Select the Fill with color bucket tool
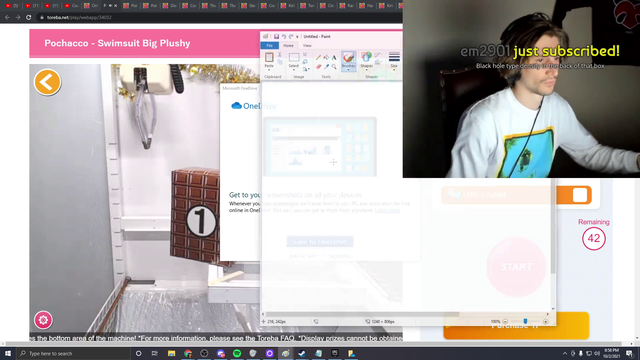Image resolution: width=640 pixels, height=360 pixels. (x=326, y=58)
